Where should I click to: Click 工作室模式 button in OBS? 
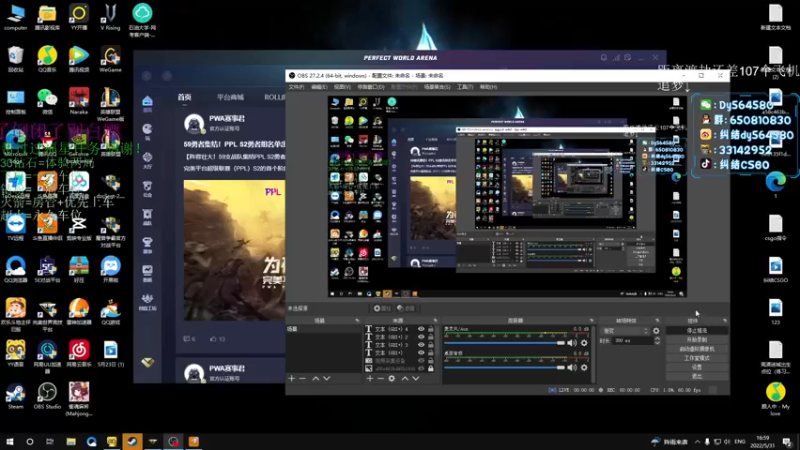(x=697, y=358)
